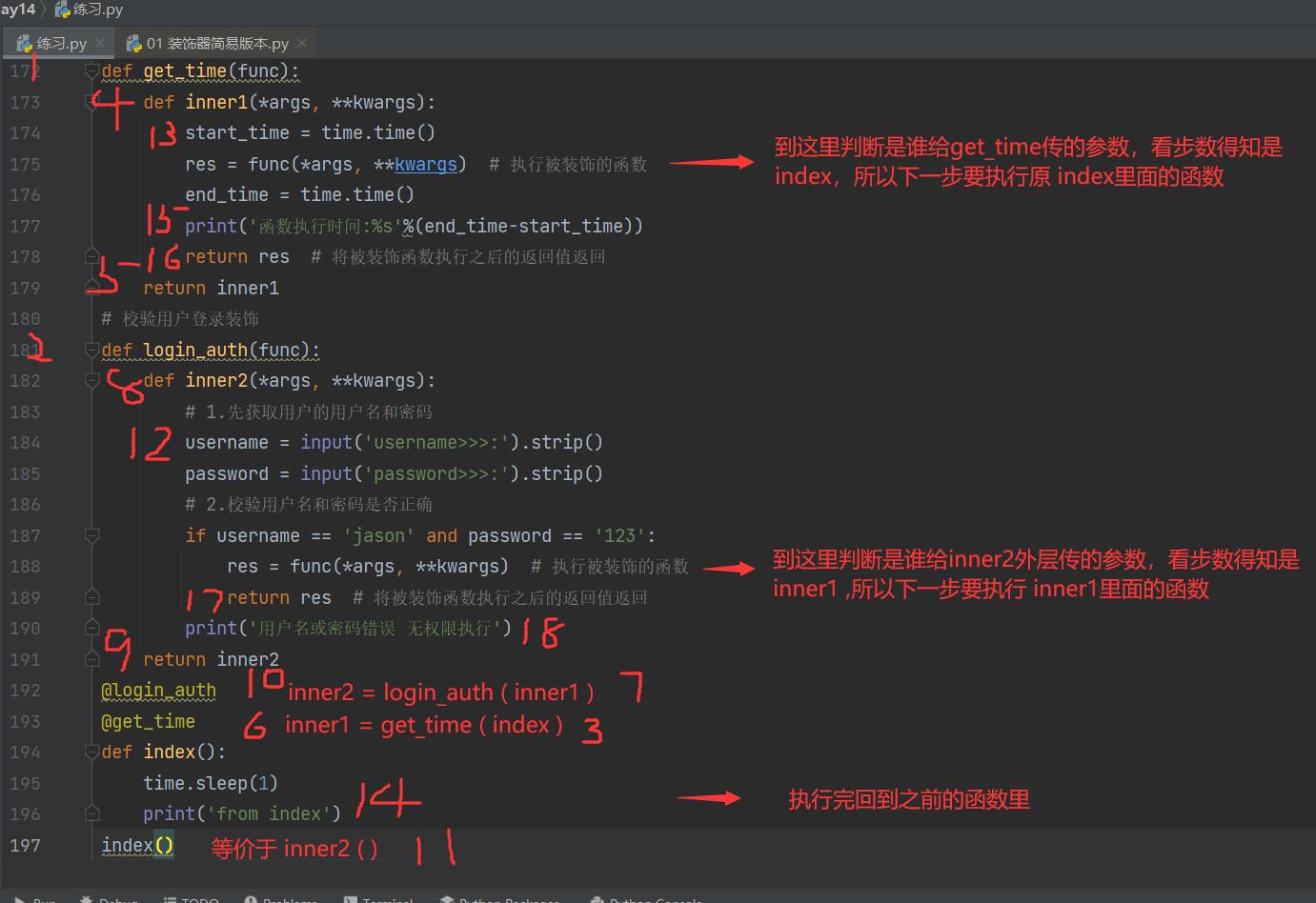
Task: Close the 练习.py editor tab
Action: pos(100,43)
